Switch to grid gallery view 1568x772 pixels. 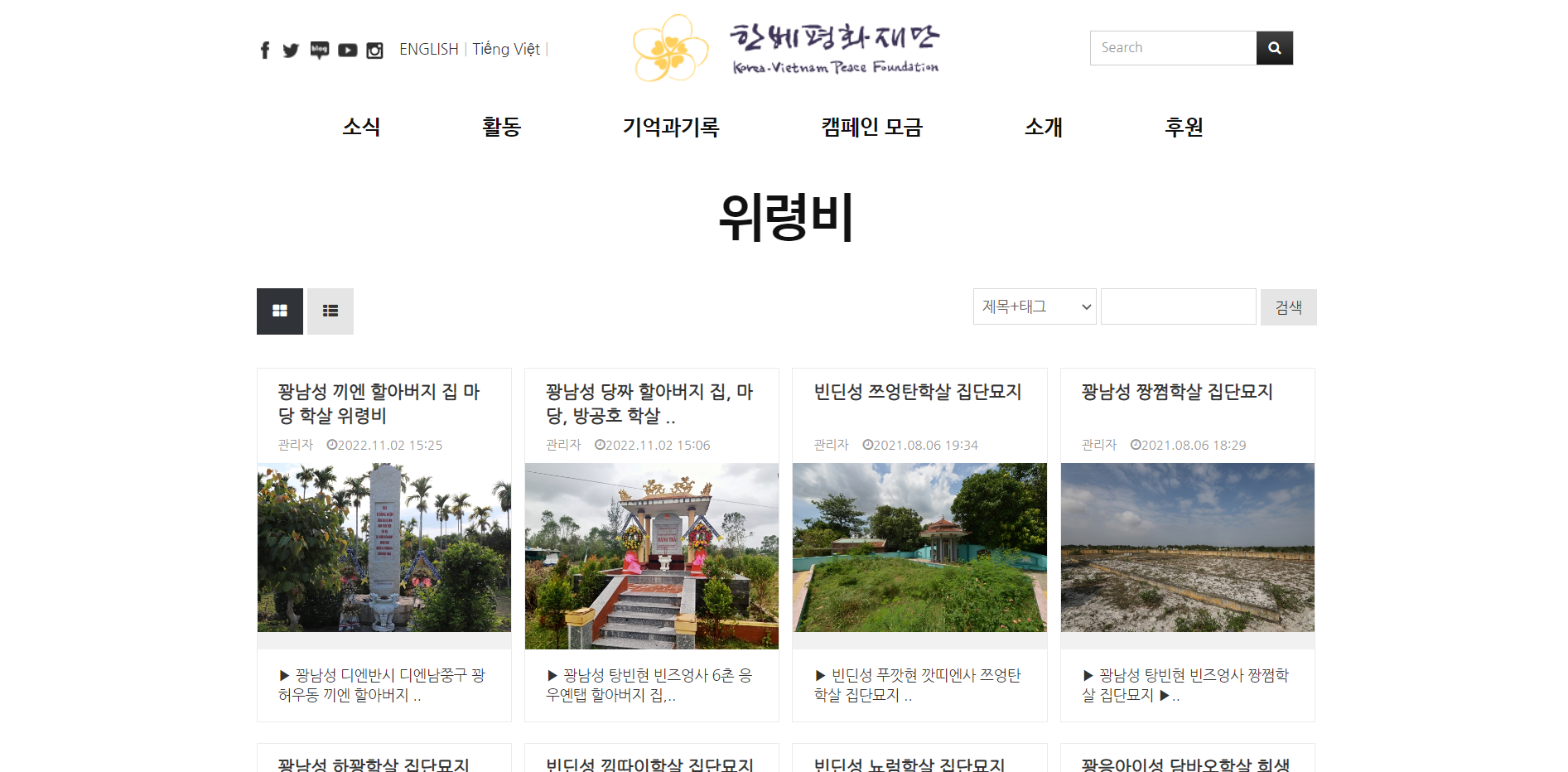280,311
